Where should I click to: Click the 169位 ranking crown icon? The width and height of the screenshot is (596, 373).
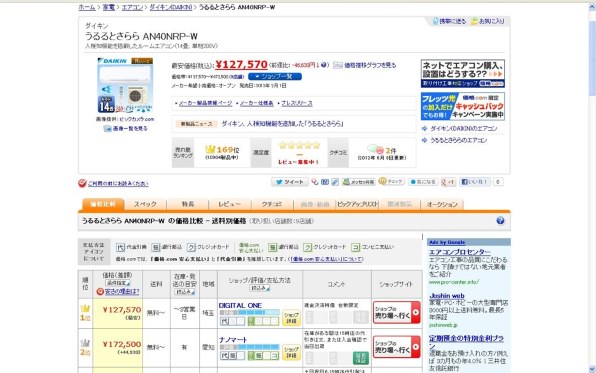point(210,149)
